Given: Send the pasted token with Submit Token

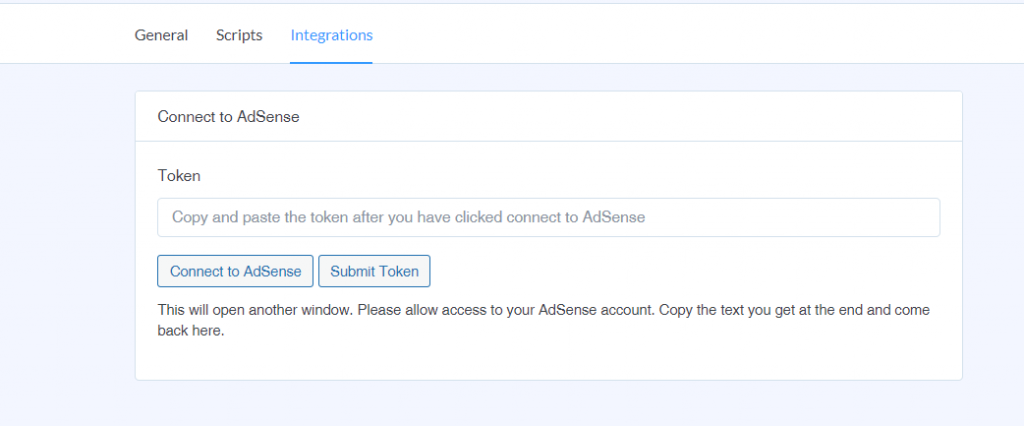Looking at the screenshot, I should 374,271.
